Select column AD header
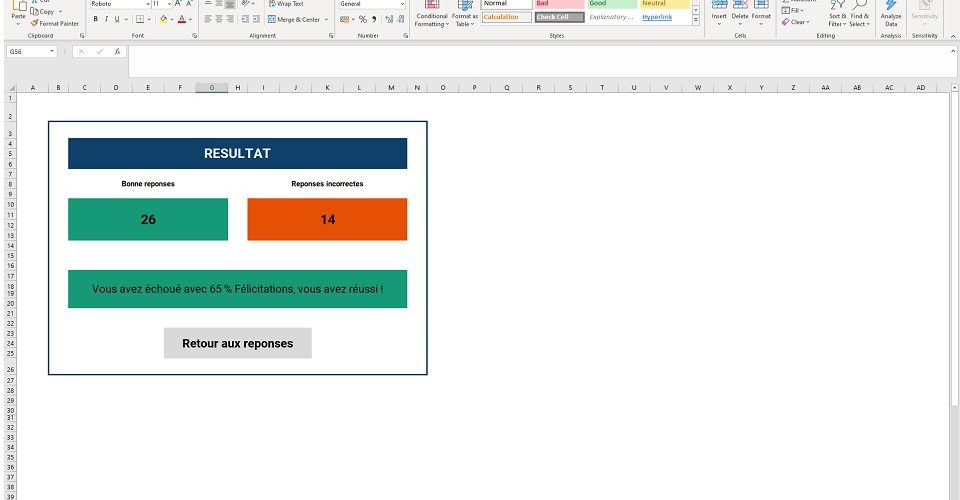This screenshot has height=500, width=960. point(921,88)
